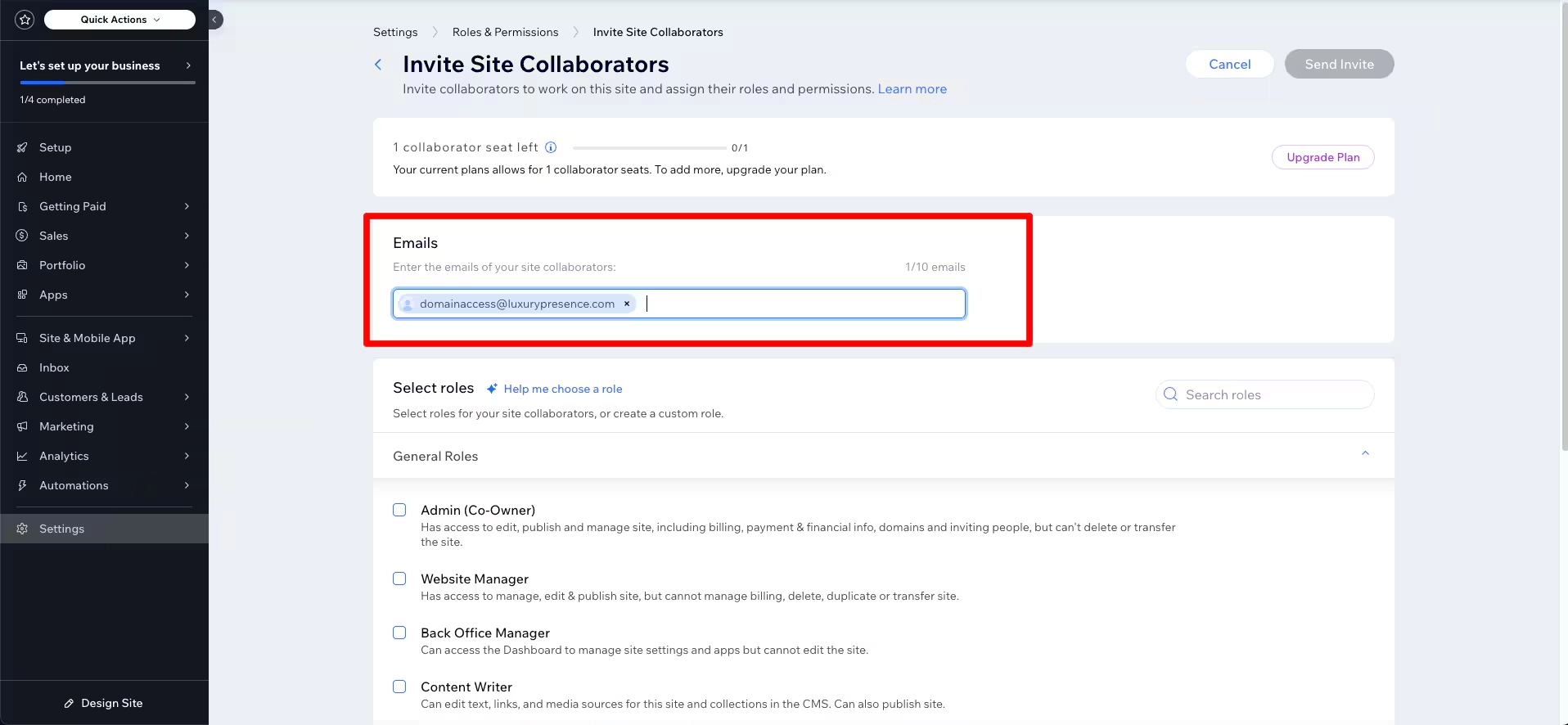Collapse the sidebar with the arrow icon
1568x725 pixels.
click(x=214, y=20)
